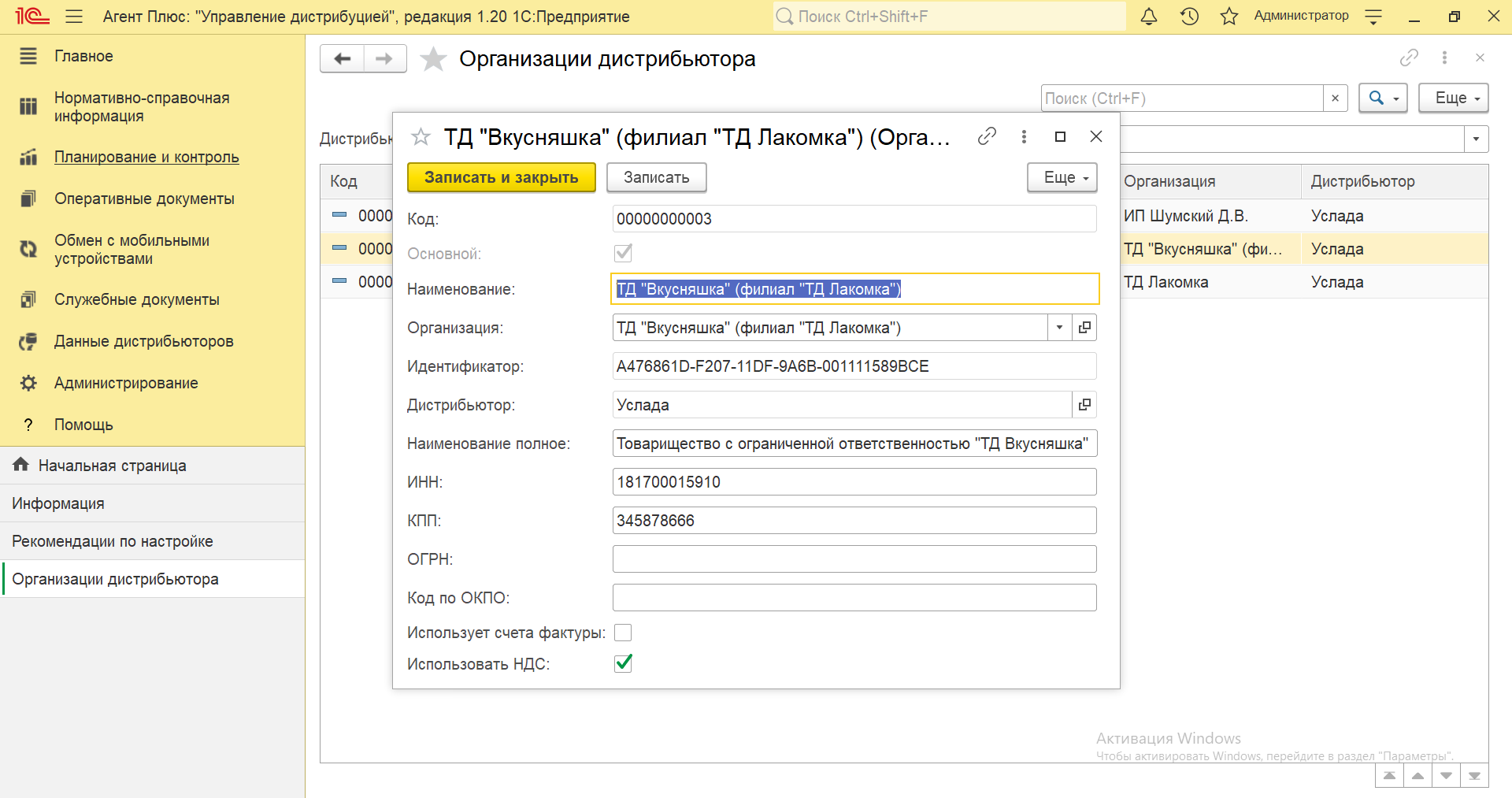The width and height of the screenshot is (1512, 798).
Task: Expand the Организация field dropdown arrow
Action: (x=1059, y=328)
